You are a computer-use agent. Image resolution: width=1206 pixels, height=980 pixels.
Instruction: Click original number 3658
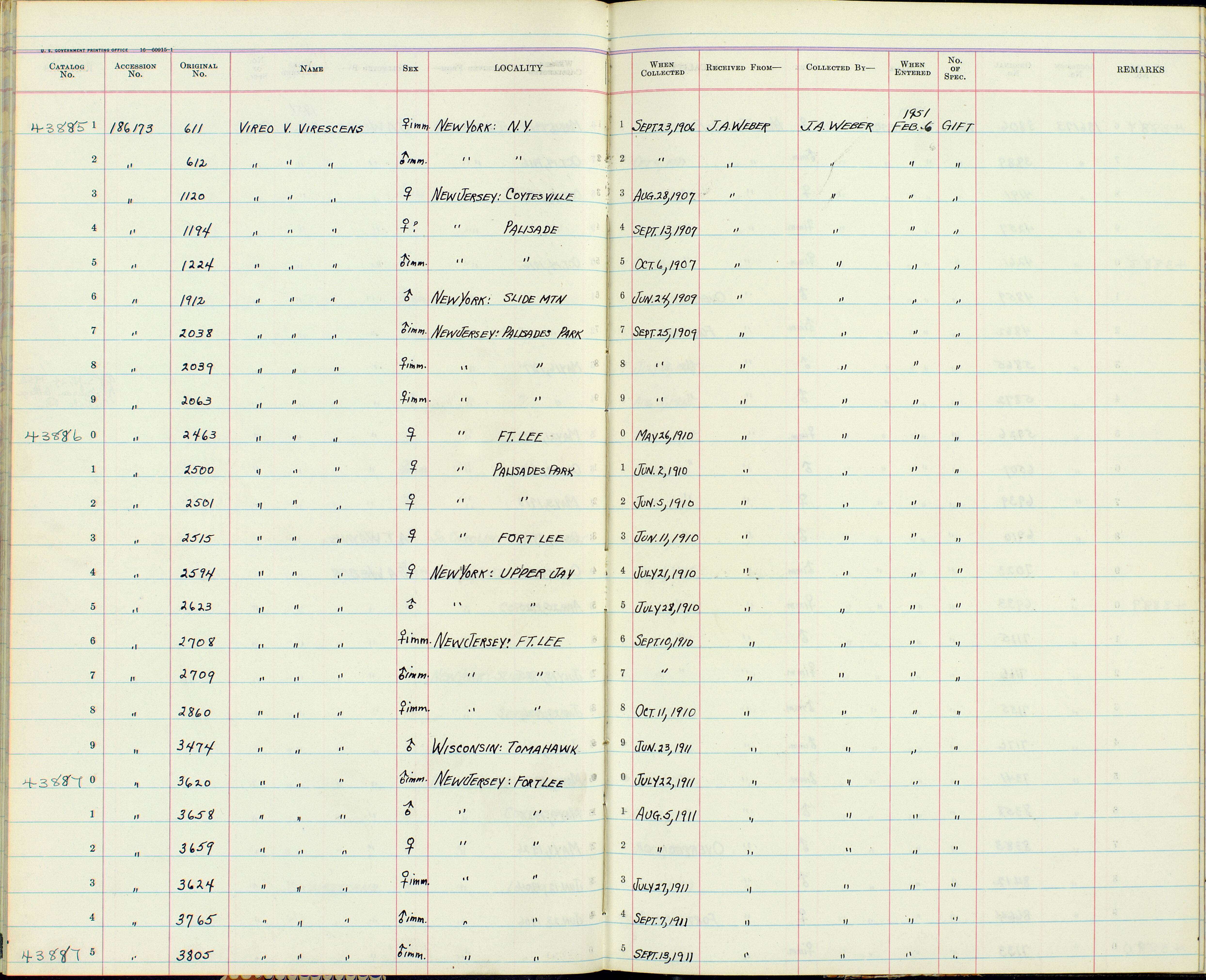click(x=195, y=816)
